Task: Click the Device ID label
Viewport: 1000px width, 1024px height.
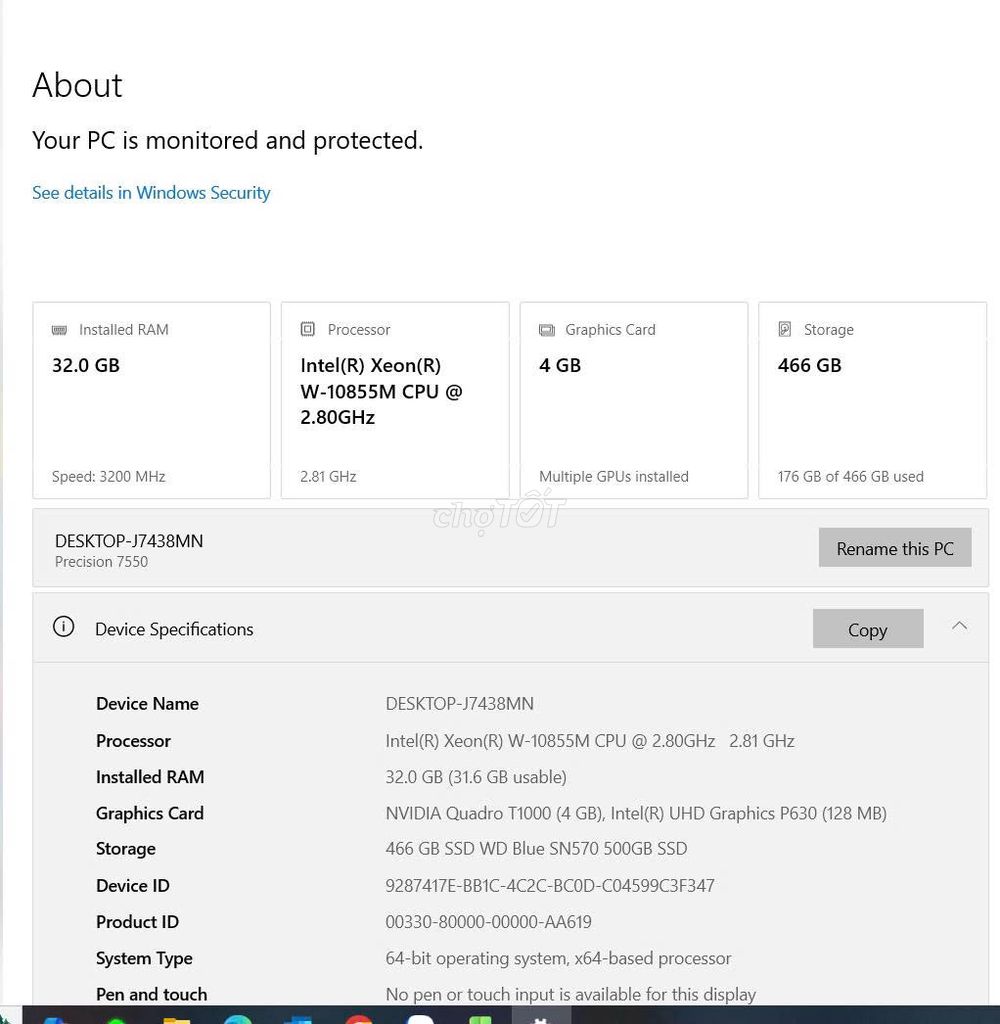Action: [133, 886]
